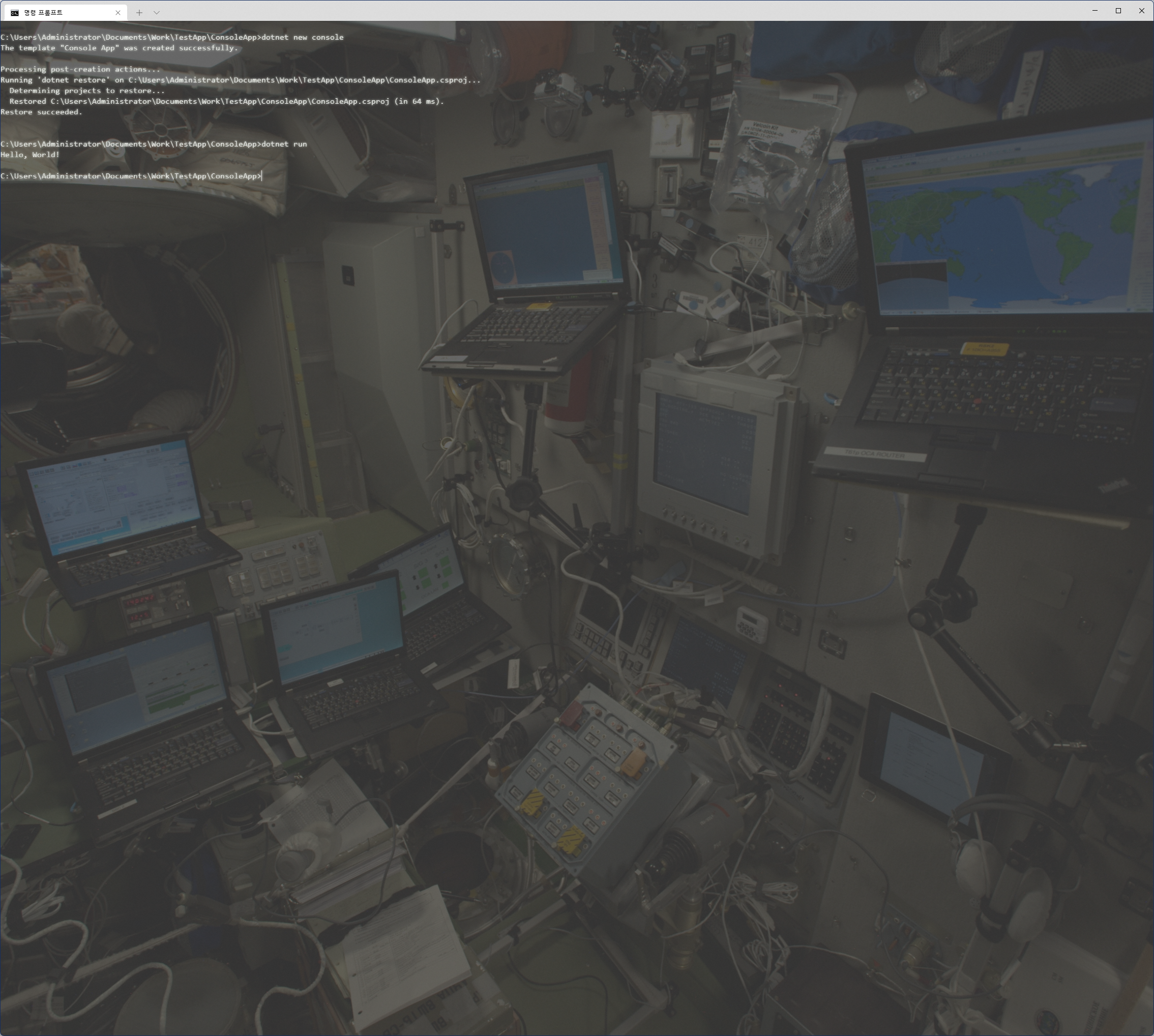This screenshot has height=1036, width=1154.
Task: Click 'Processing post-creation actions...' line
Action: pos(80,70)
